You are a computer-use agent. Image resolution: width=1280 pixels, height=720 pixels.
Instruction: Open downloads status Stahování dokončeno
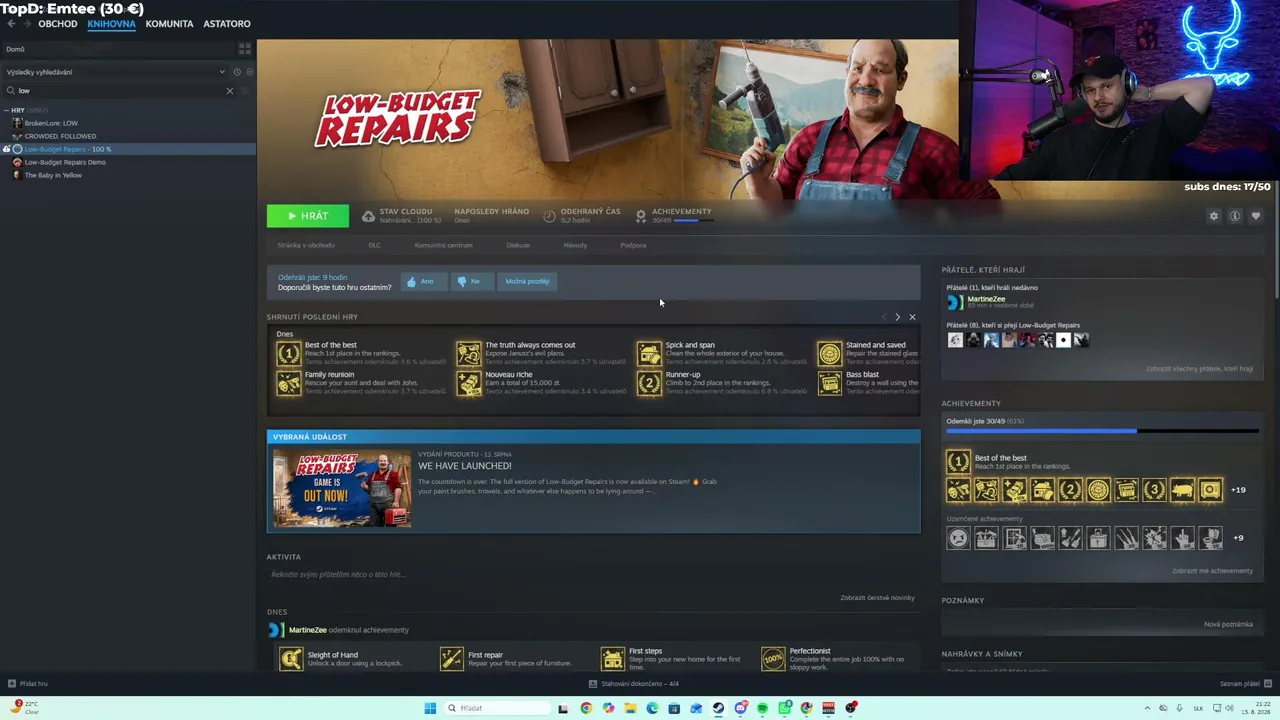(634, 684)
